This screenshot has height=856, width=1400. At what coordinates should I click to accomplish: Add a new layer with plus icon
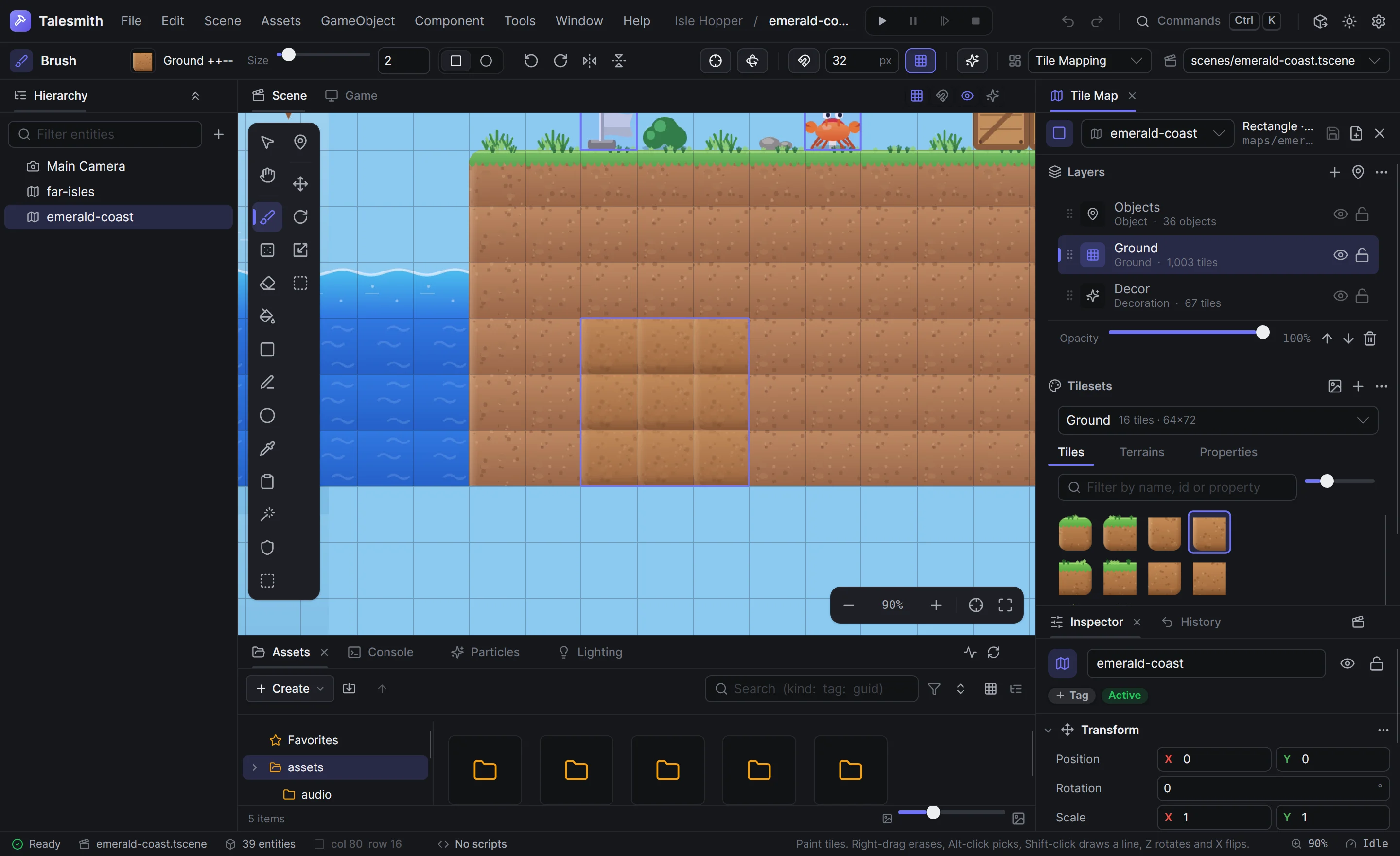tap(1334, 172)
